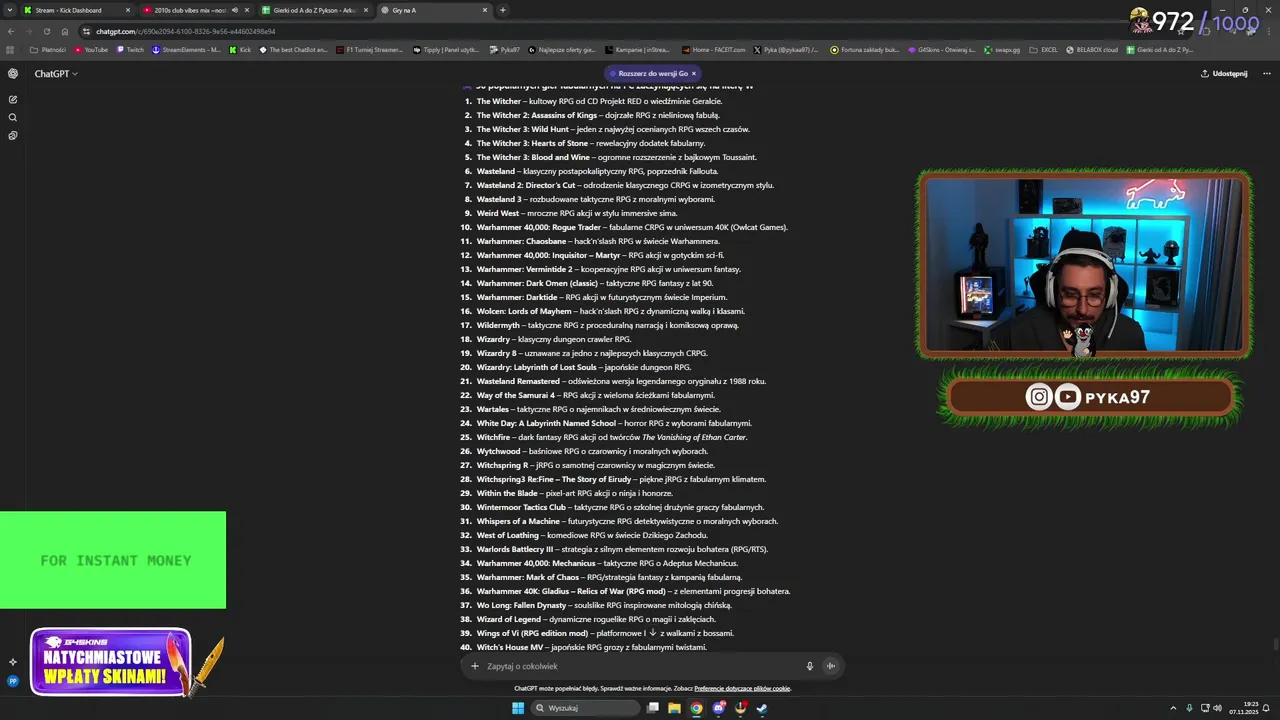Open Windows Start menu
Image resolution: width=1280 pixels, height=720 pixels.
(x=518, y=708)
